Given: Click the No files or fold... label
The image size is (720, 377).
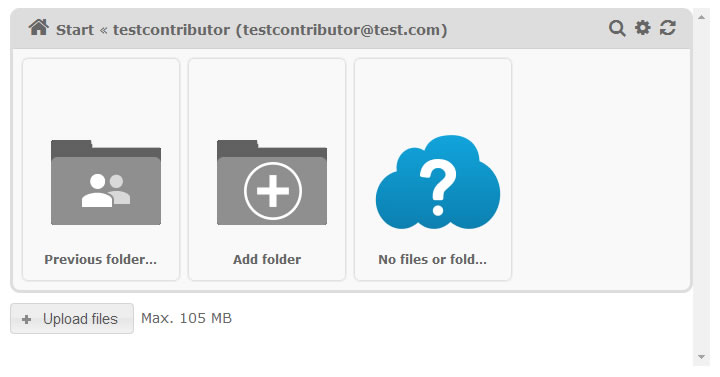Looking at the screenshot, I should point(433,259).
